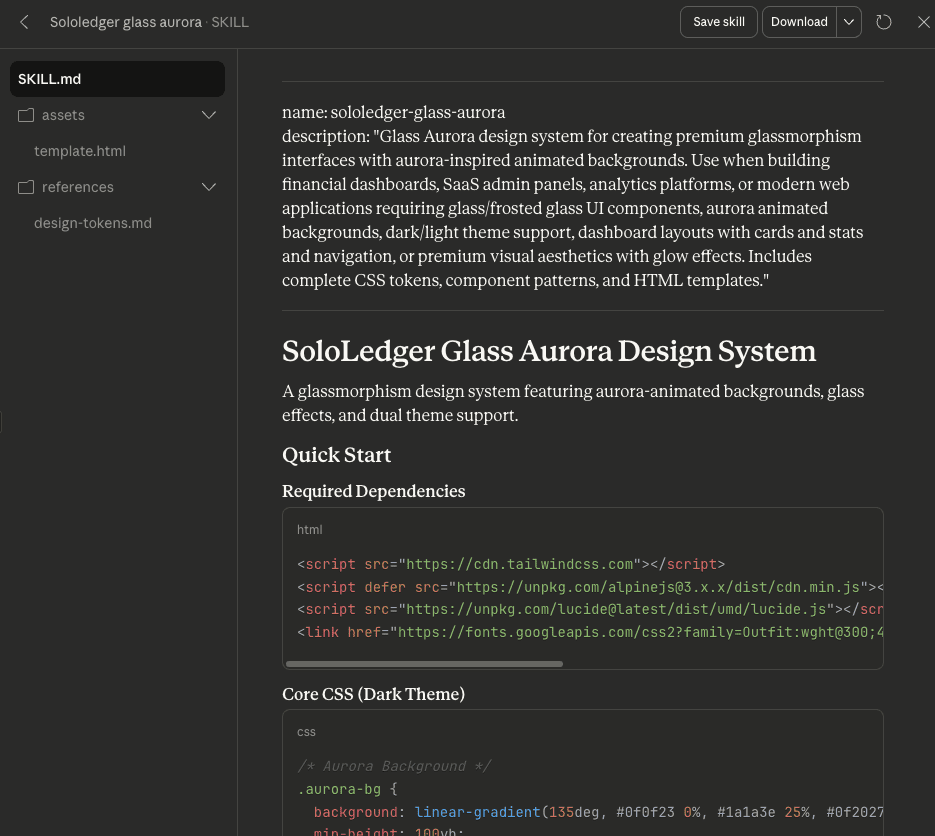Click the references folder icon
Viewport: 935px width, 836px height.
click(26, 187)
